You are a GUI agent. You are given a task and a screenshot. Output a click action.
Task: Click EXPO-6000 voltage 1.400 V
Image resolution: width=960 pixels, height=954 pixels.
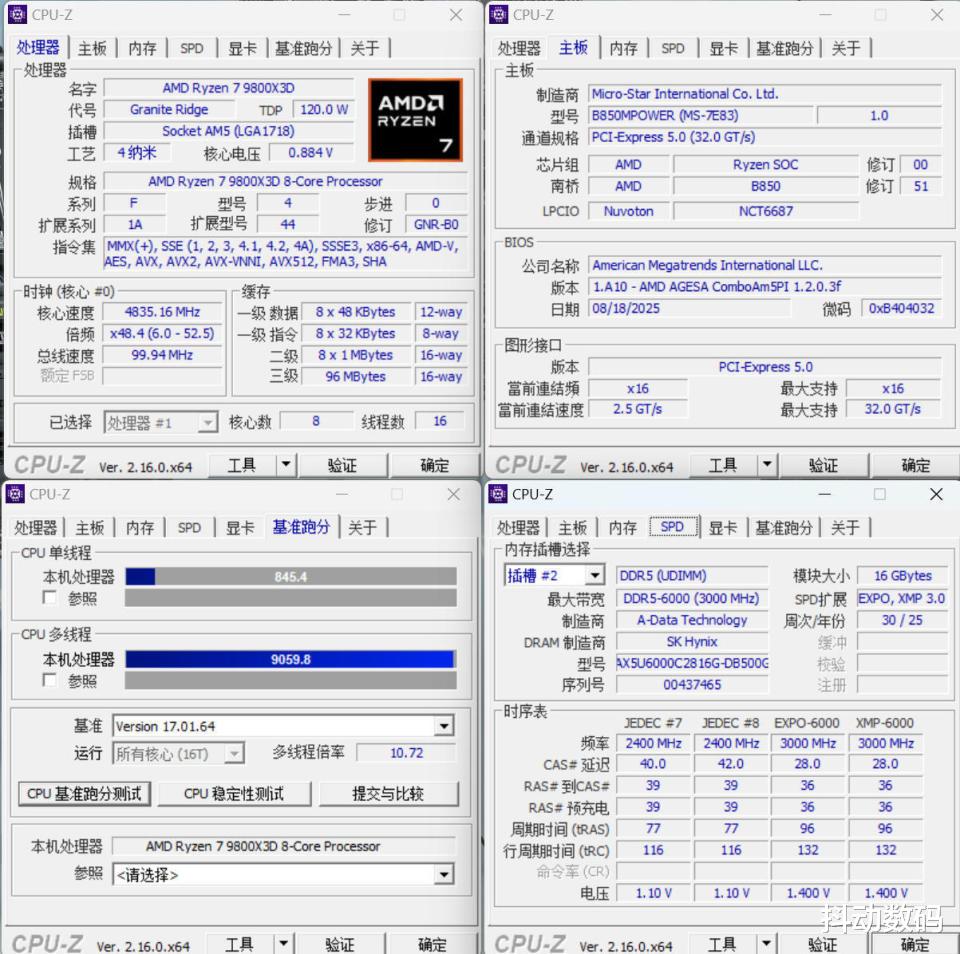click(x=808, y=893)
